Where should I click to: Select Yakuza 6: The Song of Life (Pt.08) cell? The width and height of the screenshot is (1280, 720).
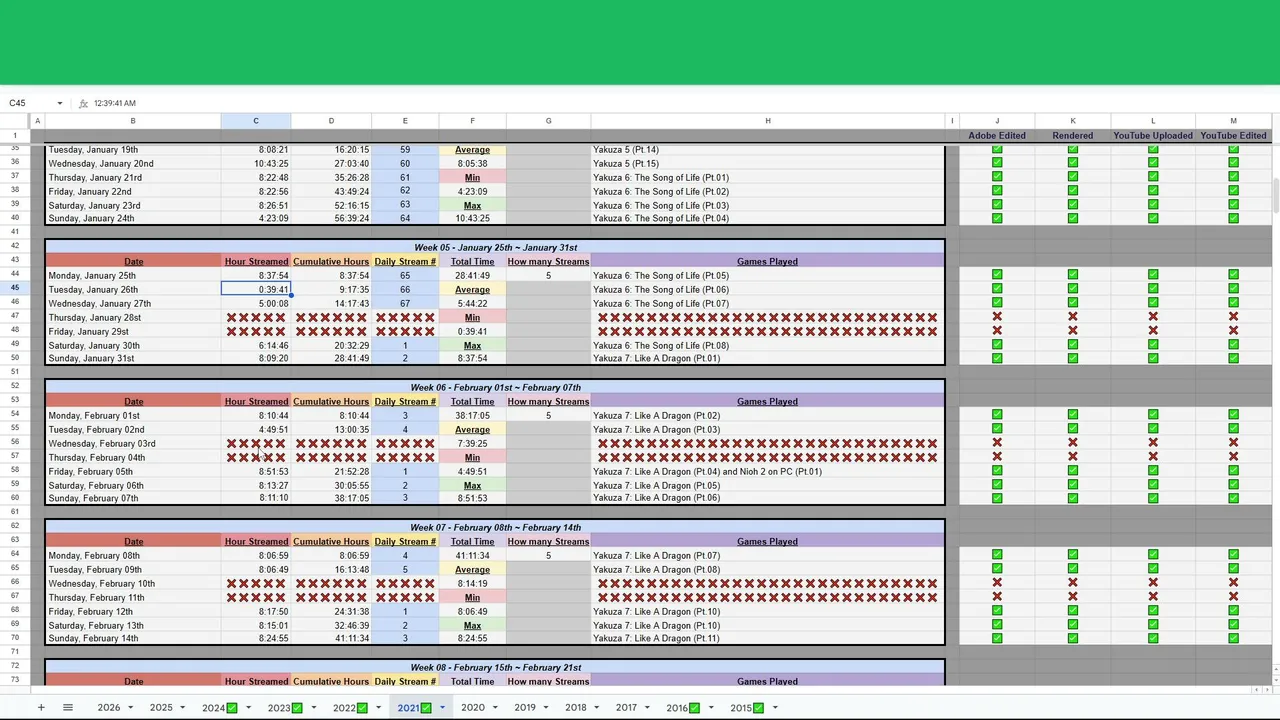(768, 345)
